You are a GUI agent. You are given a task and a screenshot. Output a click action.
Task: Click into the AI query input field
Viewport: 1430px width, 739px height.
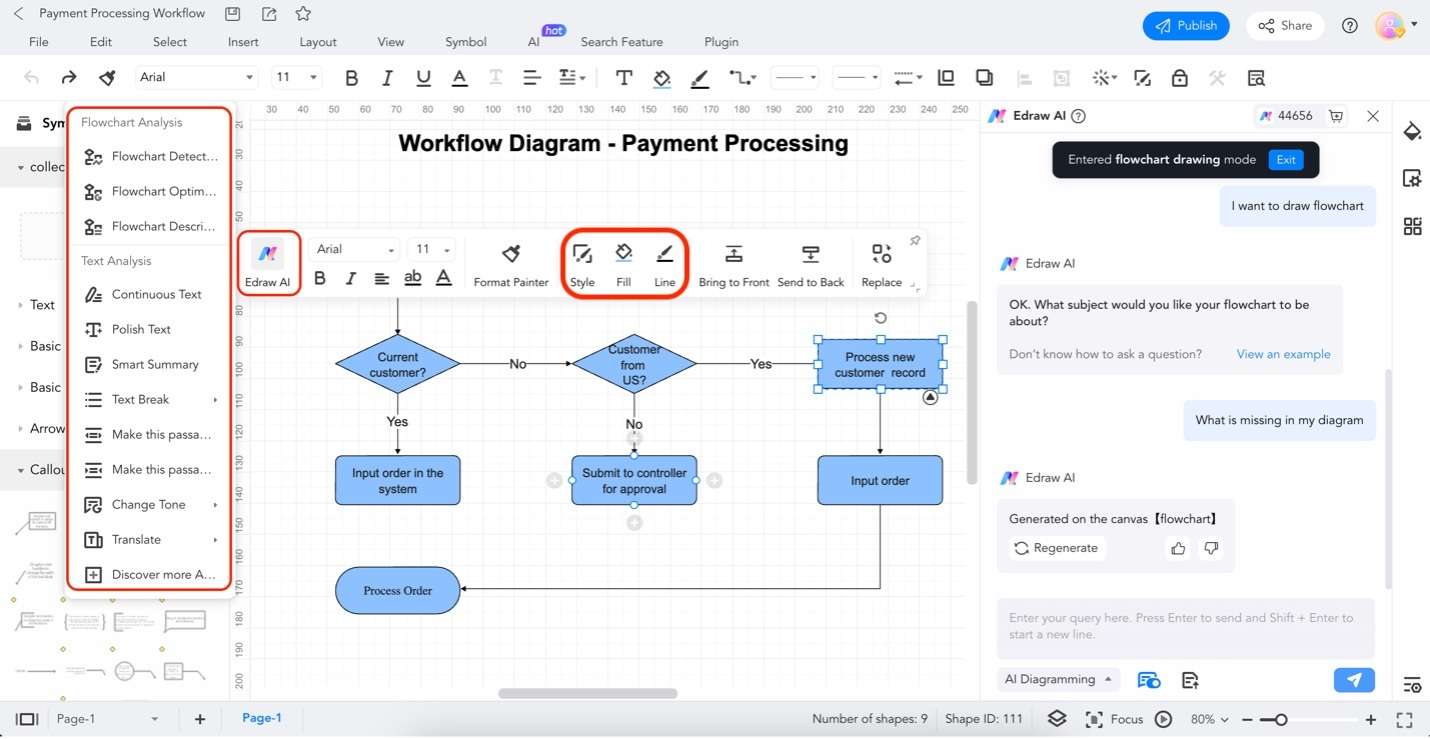pyautogui.click(x=1186, y=626)
